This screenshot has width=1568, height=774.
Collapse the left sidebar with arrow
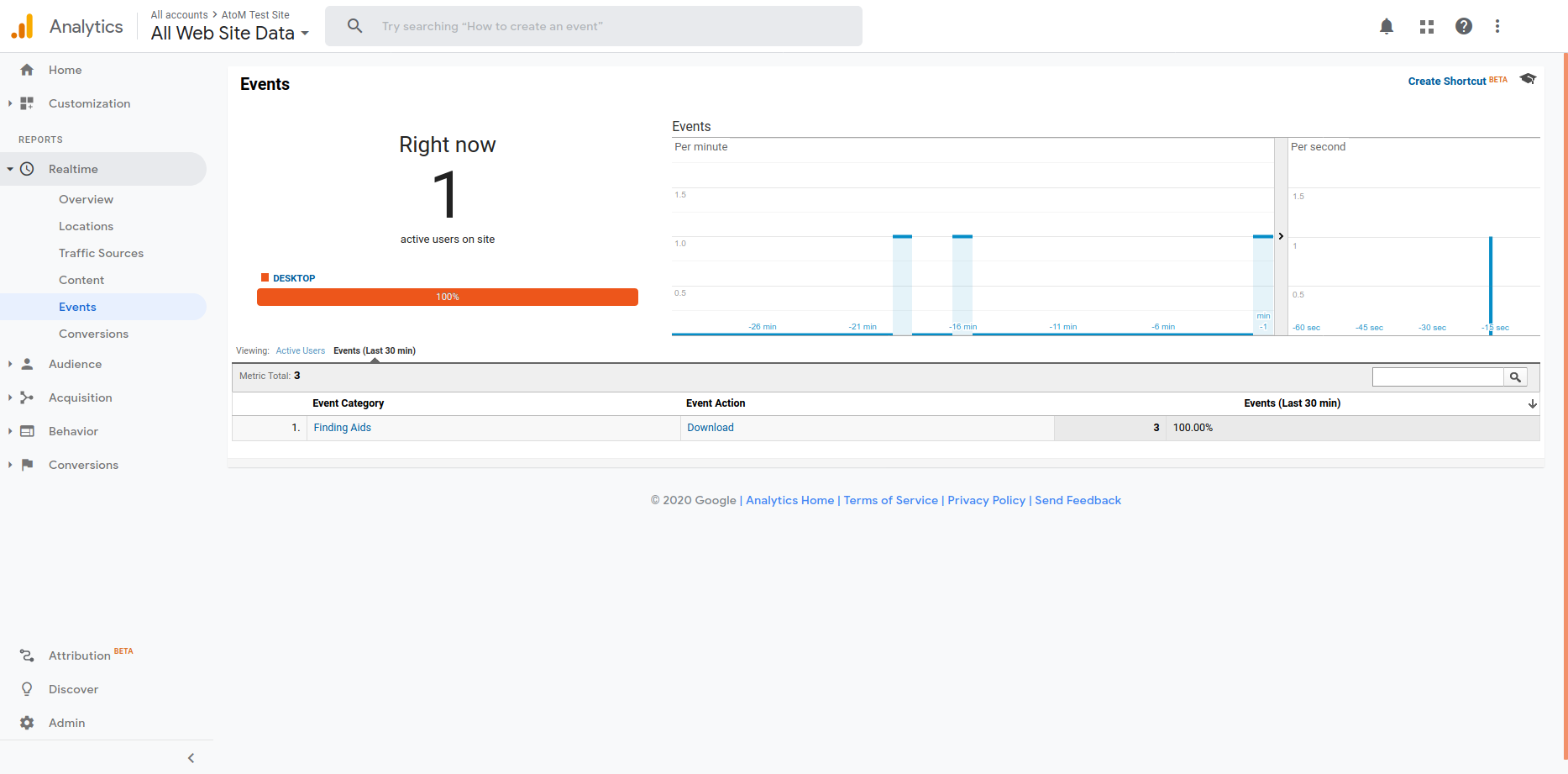coord(191,758)
